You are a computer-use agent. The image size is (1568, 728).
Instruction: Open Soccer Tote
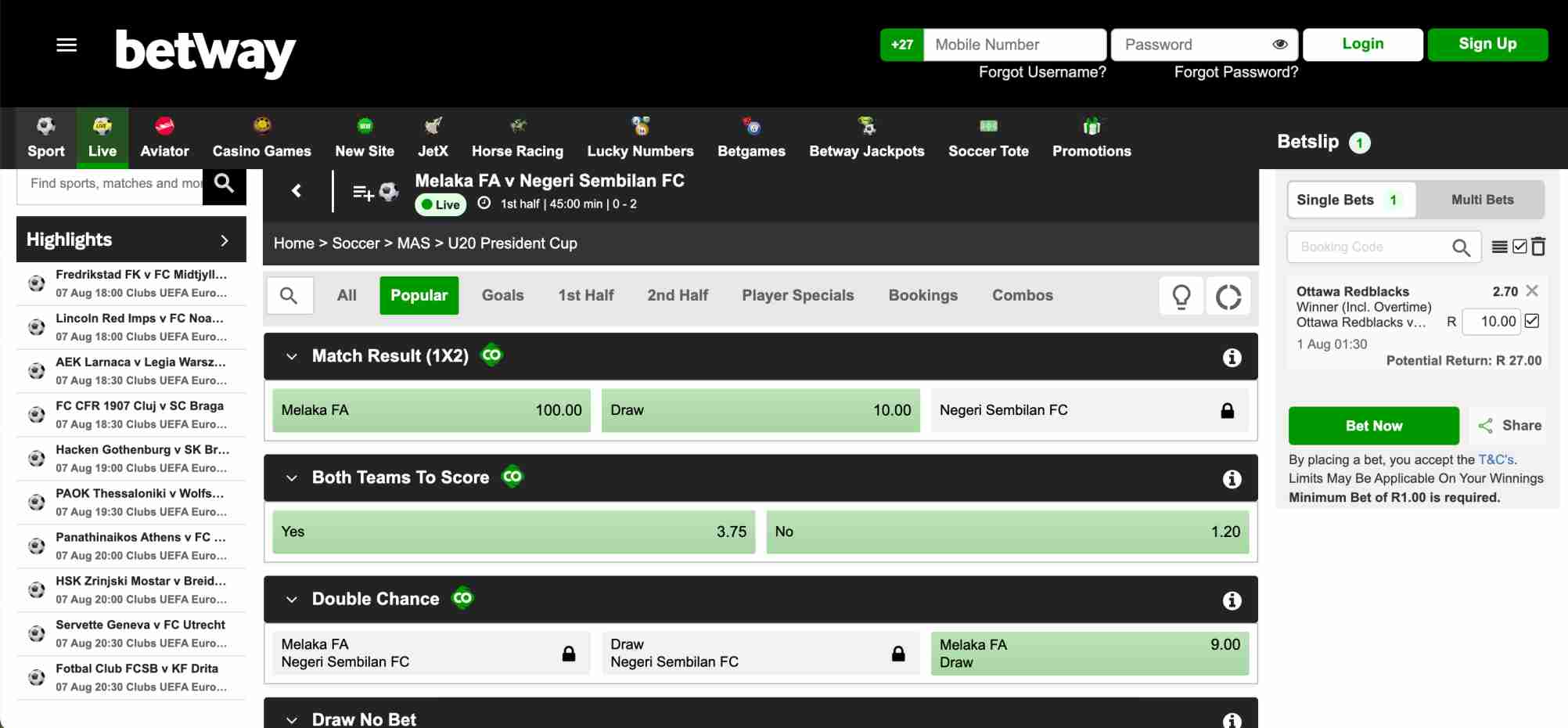(988, 138)
